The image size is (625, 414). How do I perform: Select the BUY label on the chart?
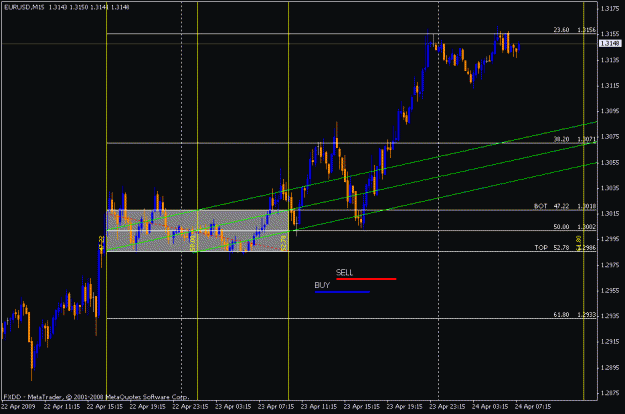tap(322, 285)
